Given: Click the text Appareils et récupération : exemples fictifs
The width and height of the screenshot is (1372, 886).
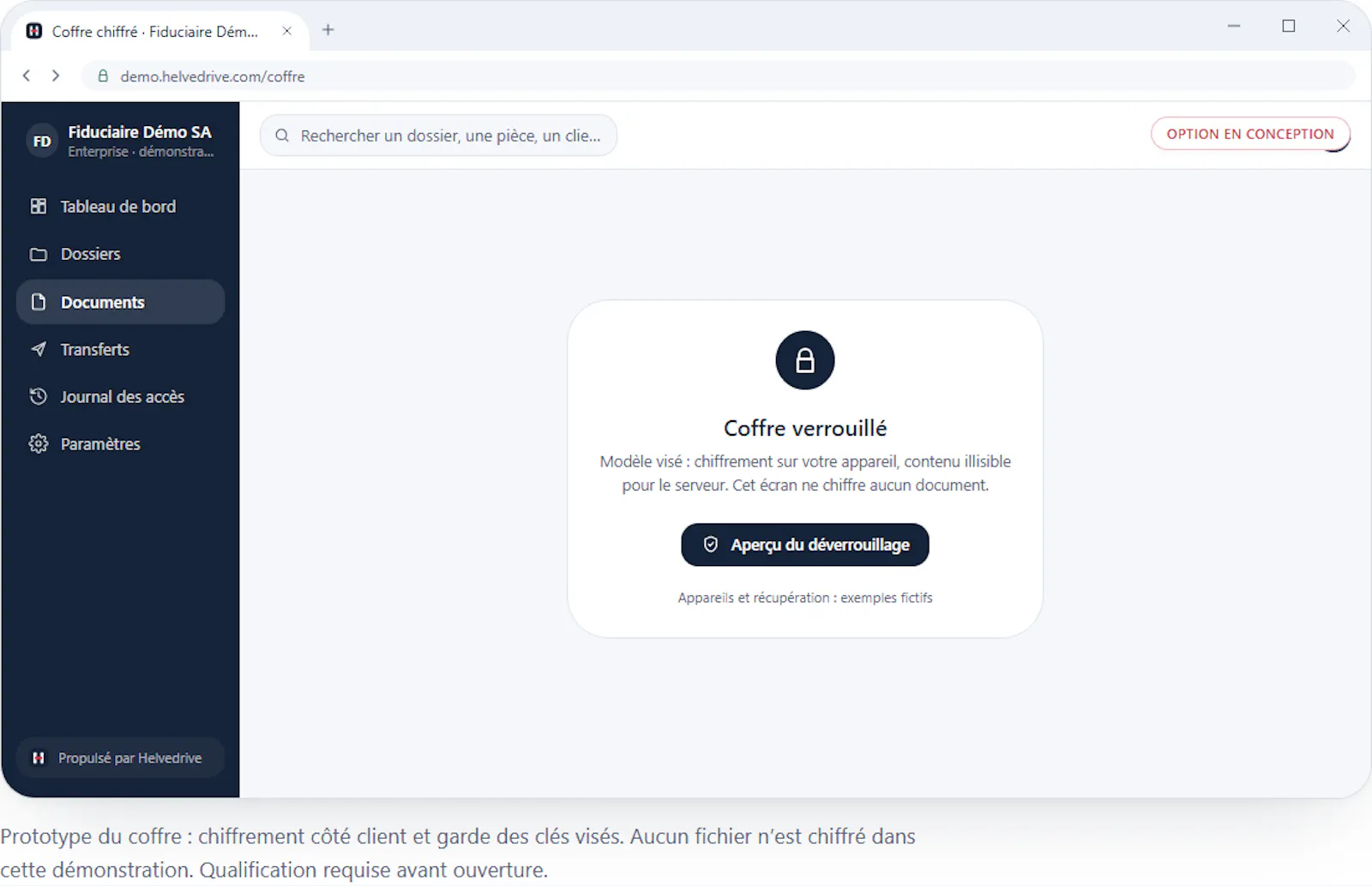Looking at the screenshot, I should pyautogui.click(x=805, y=598).
